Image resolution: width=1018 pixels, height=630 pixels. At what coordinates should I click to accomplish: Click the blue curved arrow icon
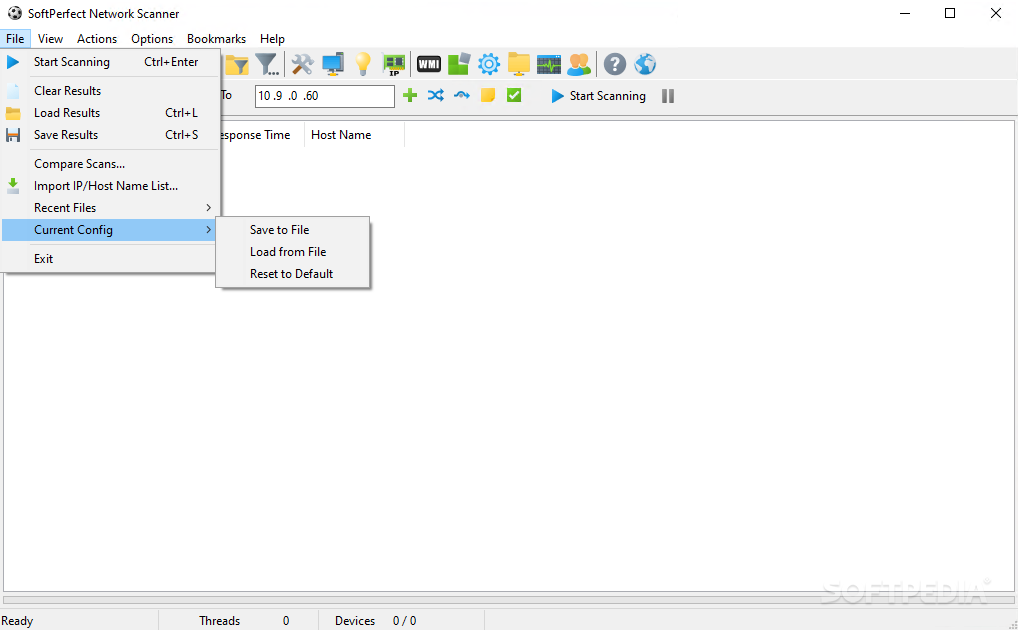coord(462,95)
